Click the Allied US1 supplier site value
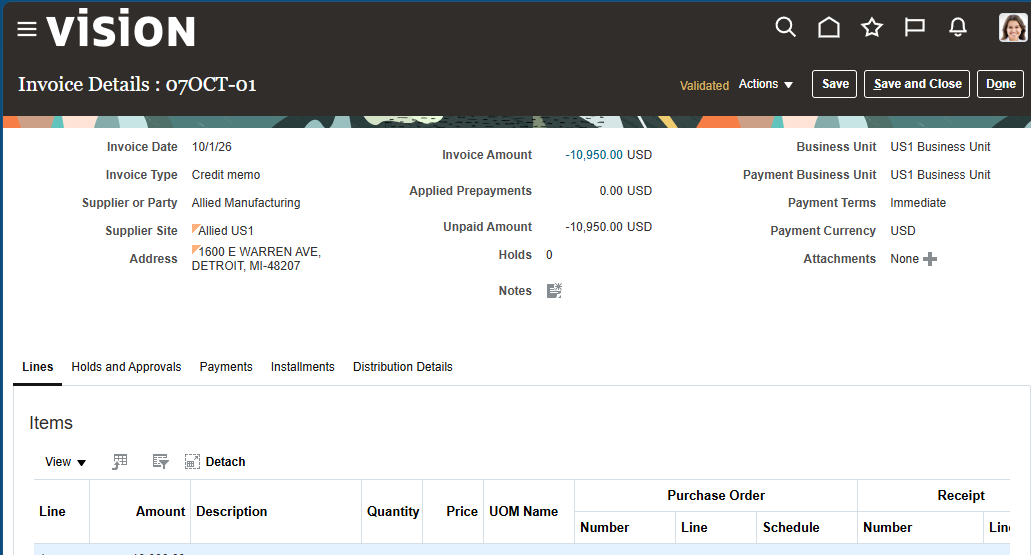1031x555 pixels. [x=226, y=231]
